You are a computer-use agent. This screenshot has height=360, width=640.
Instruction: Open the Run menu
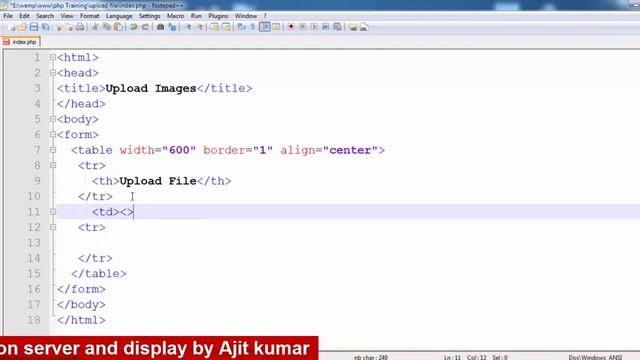click(x=196, y=16)
